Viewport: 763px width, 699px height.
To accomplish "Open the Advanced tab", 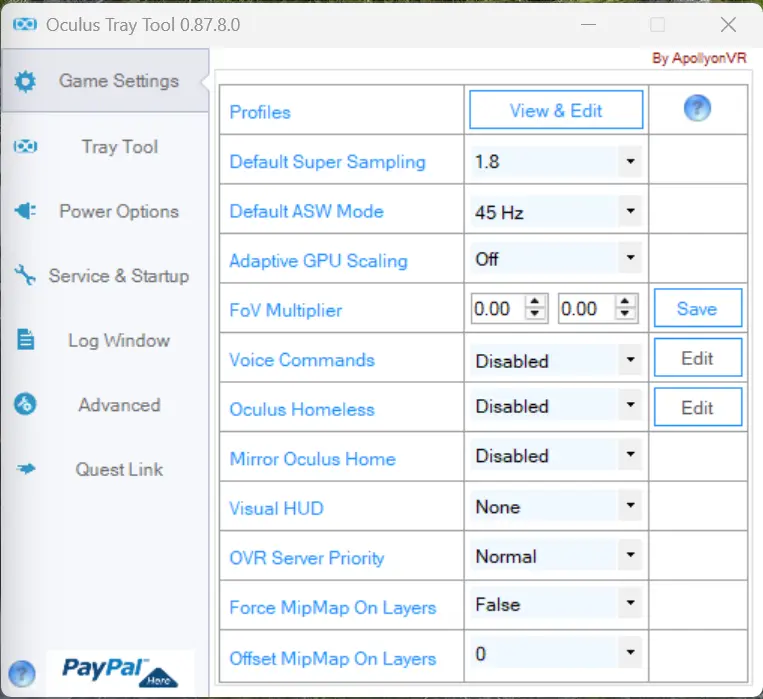I will click(x=105, y=405).
